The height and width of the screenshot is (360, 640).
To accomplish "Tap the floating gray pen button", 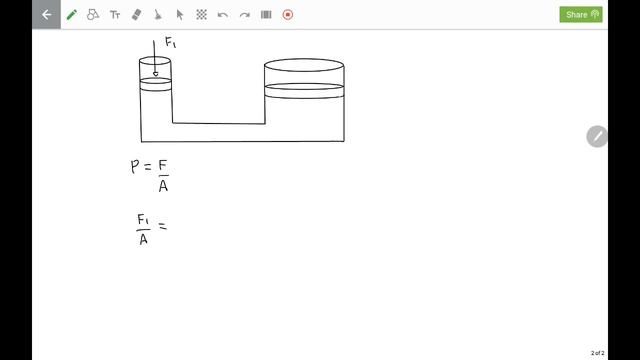I will point(597,136).
